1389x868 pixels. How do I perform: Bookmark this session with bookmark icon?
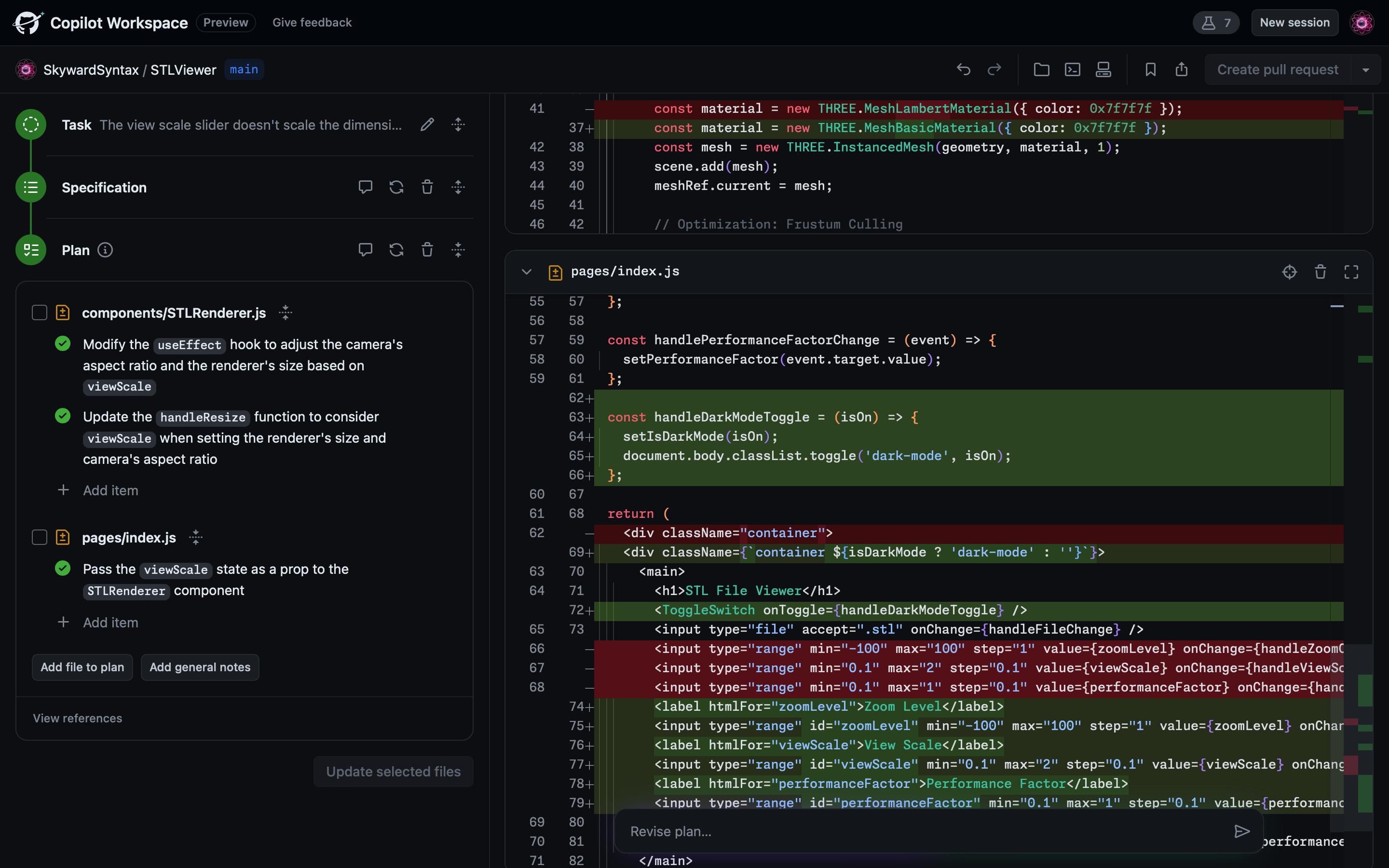[1150, 69]
